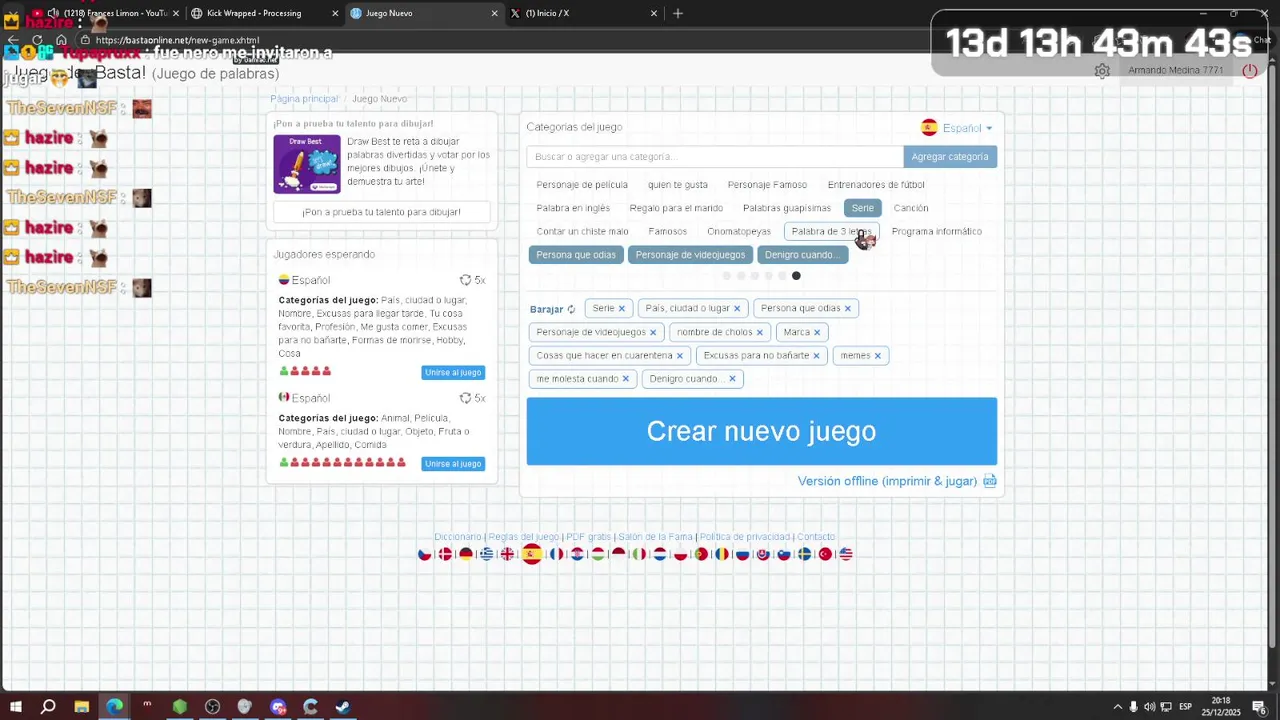Viewport: 1280px width, 720px height.
Task: Open Steam from the taskbar
Action: (343, 706)
